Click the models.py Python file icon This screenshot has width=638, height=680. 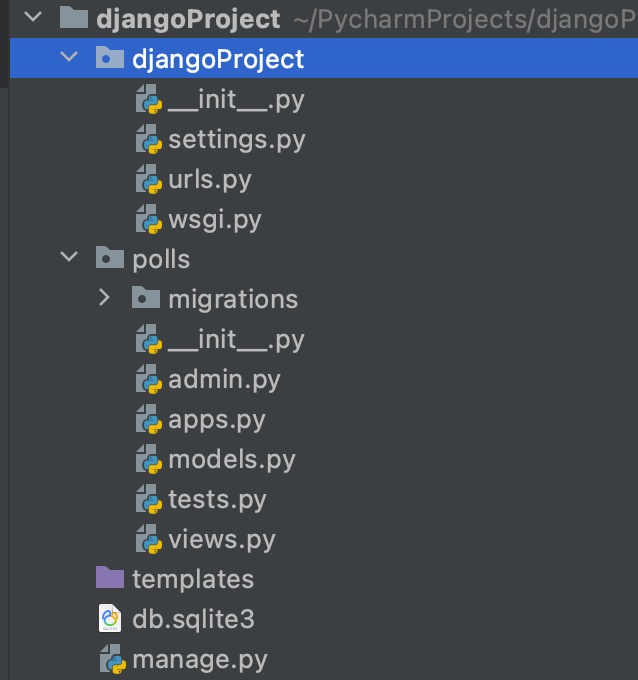[149, 459]
